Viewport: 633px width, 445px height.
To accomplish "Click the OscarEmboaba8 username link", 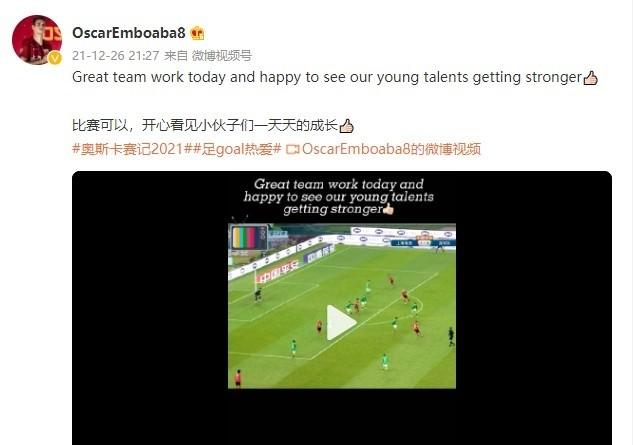I will point(128,33).
